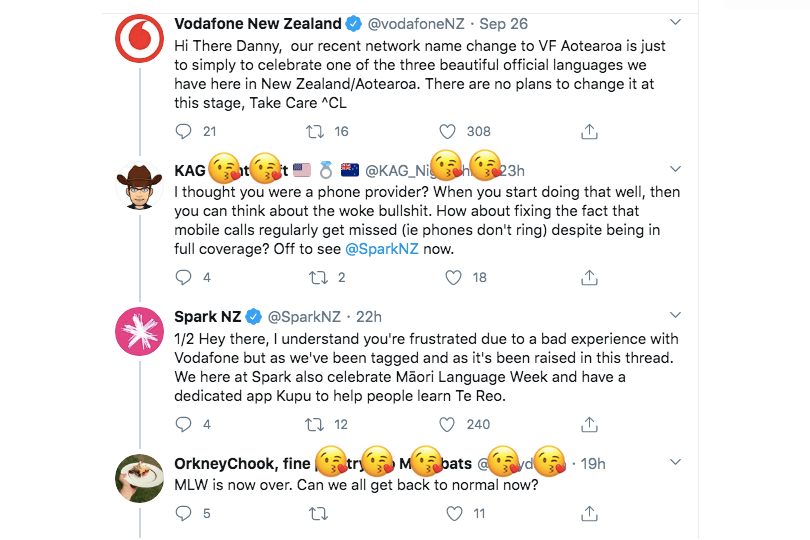Retweet the Spark NZ tweet
Image resolution: width=810 pixels, height=540 pixels.
pyautogui.click(x=313, y=424)
